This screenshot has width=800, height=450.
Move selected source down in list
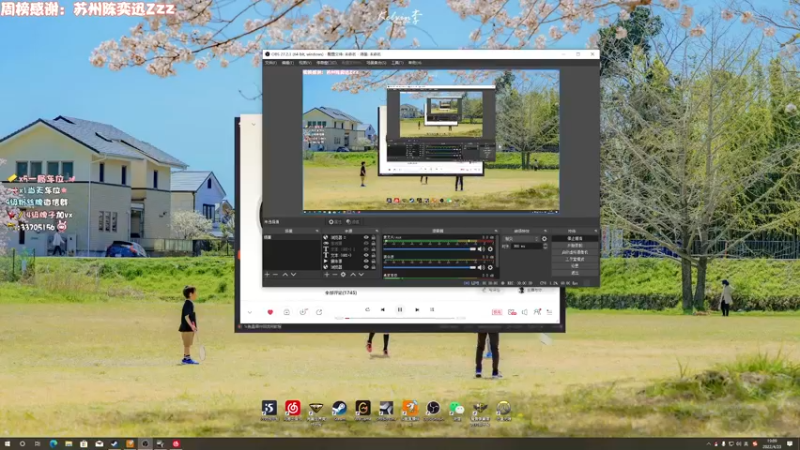click(x=361, y=274)
